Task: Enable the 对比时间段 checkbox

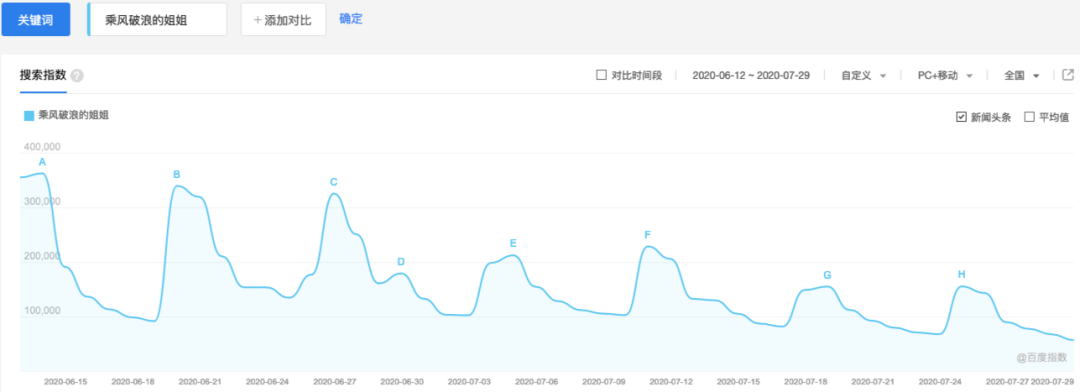Action: [x=601, y=75]
